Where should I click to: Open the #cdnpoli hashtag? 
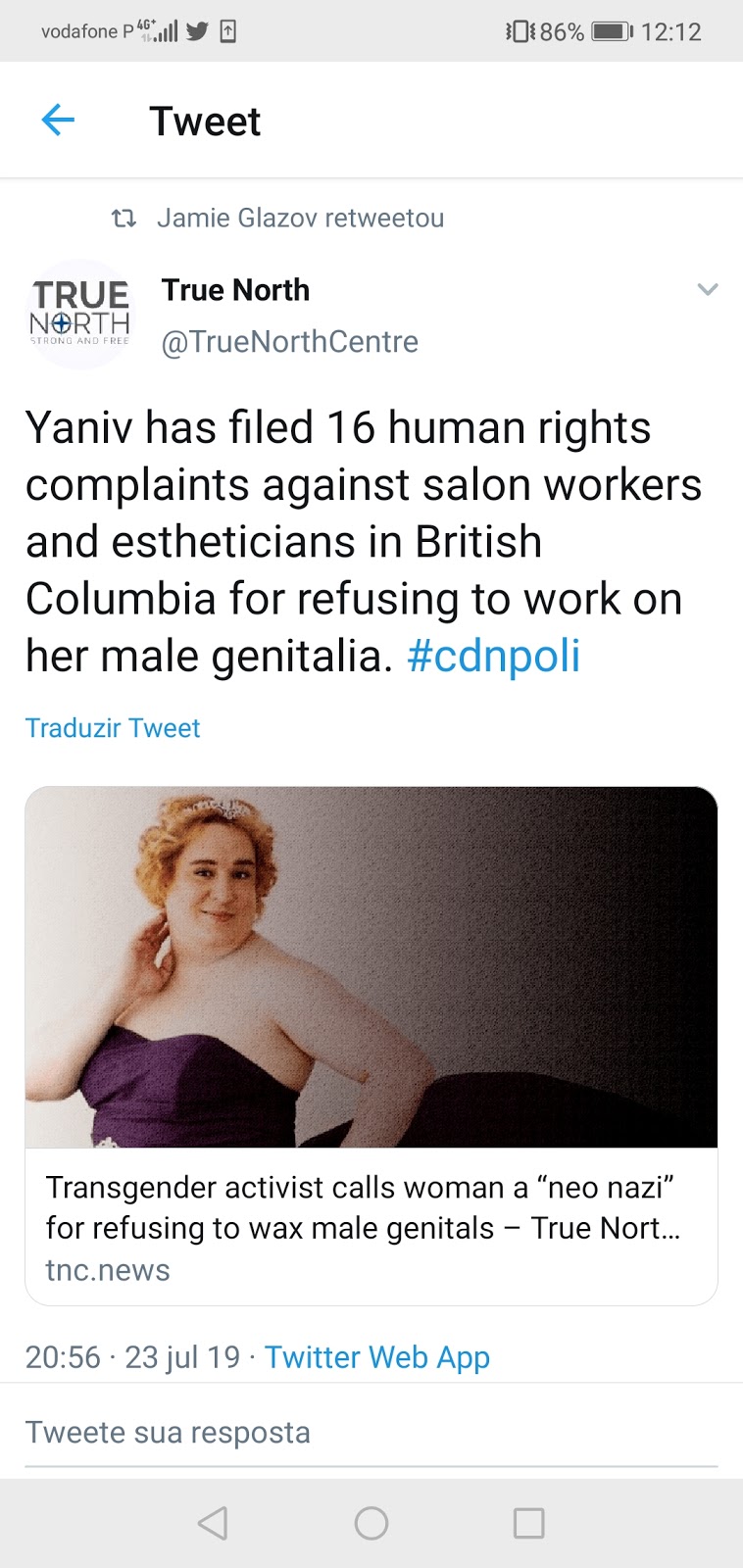(x=493, y=656)
